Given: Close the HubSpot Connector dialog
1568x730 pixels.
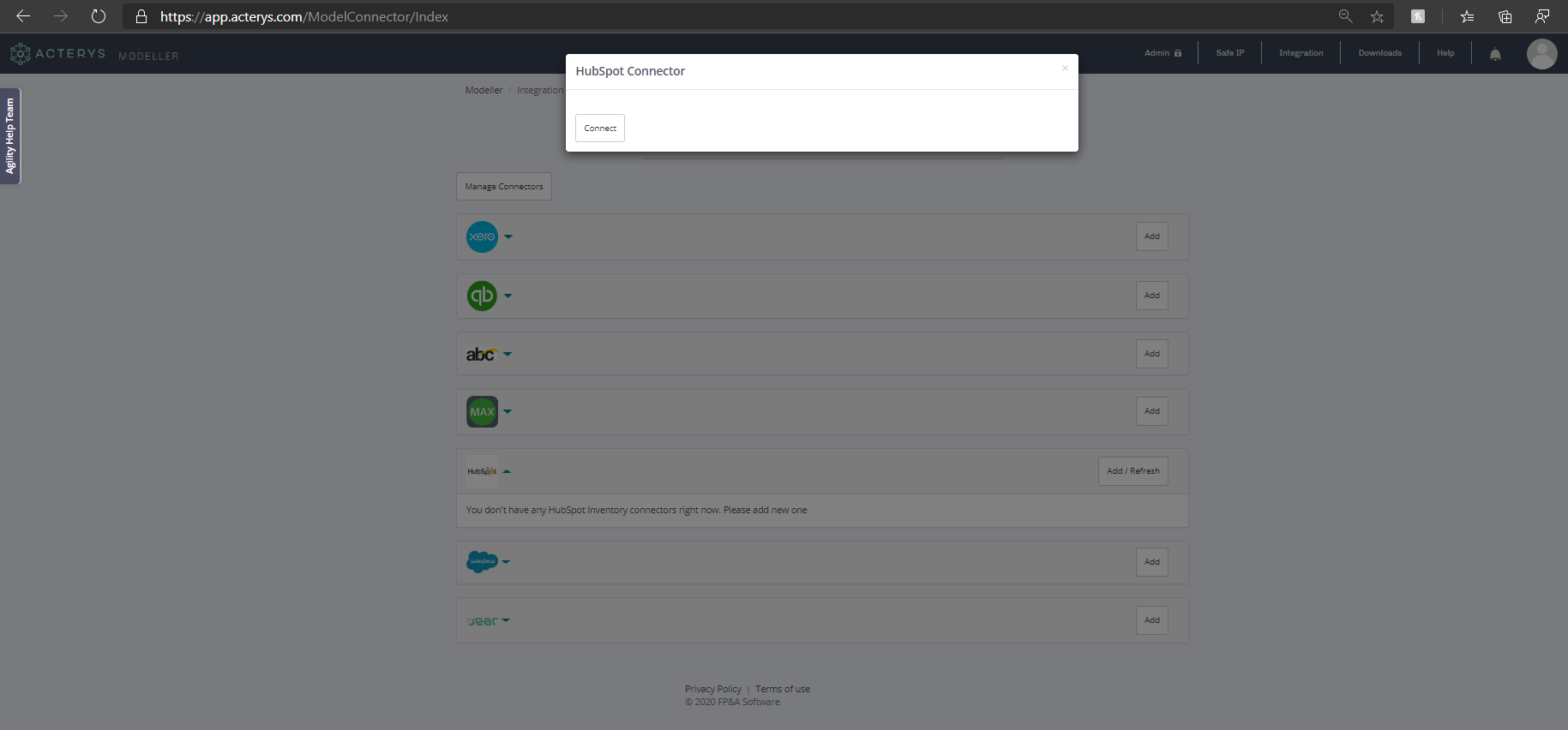Looking at the screenshot, I should pos(1065,69).
